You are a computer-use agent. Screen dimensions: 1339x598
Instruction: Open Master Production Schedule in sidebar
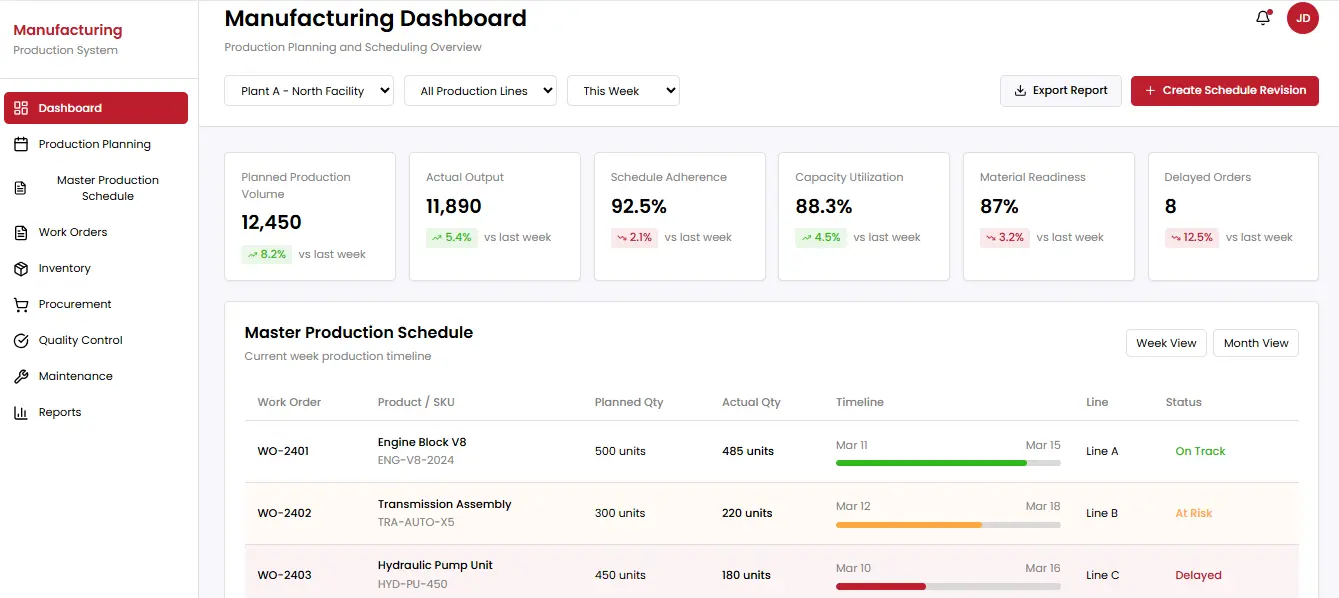point(107,188)
